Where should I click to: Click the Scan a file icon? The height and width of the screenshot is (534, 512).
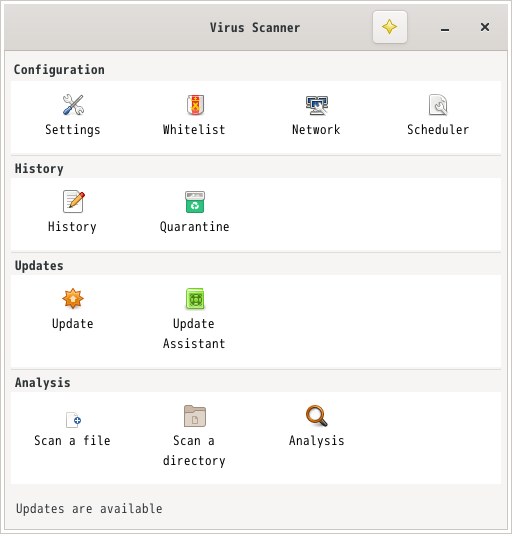73,420
